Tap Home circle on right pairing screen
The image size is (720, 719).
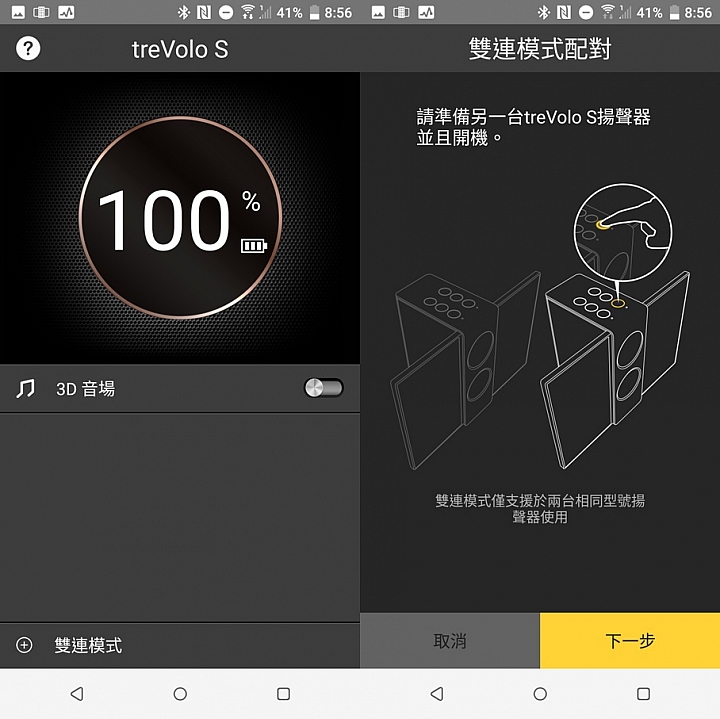pyautogui.click(x=540, y=694)
